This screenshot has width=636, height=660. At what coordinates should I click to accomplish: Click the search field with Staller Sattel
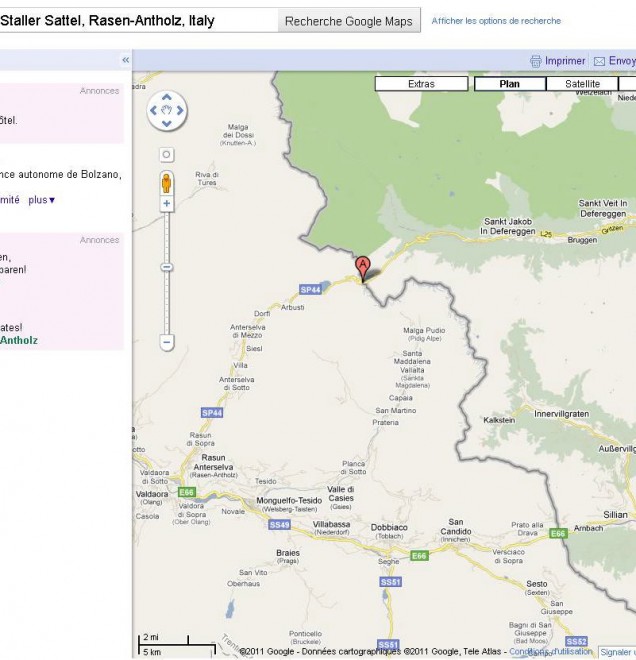(x=138, y=20)
